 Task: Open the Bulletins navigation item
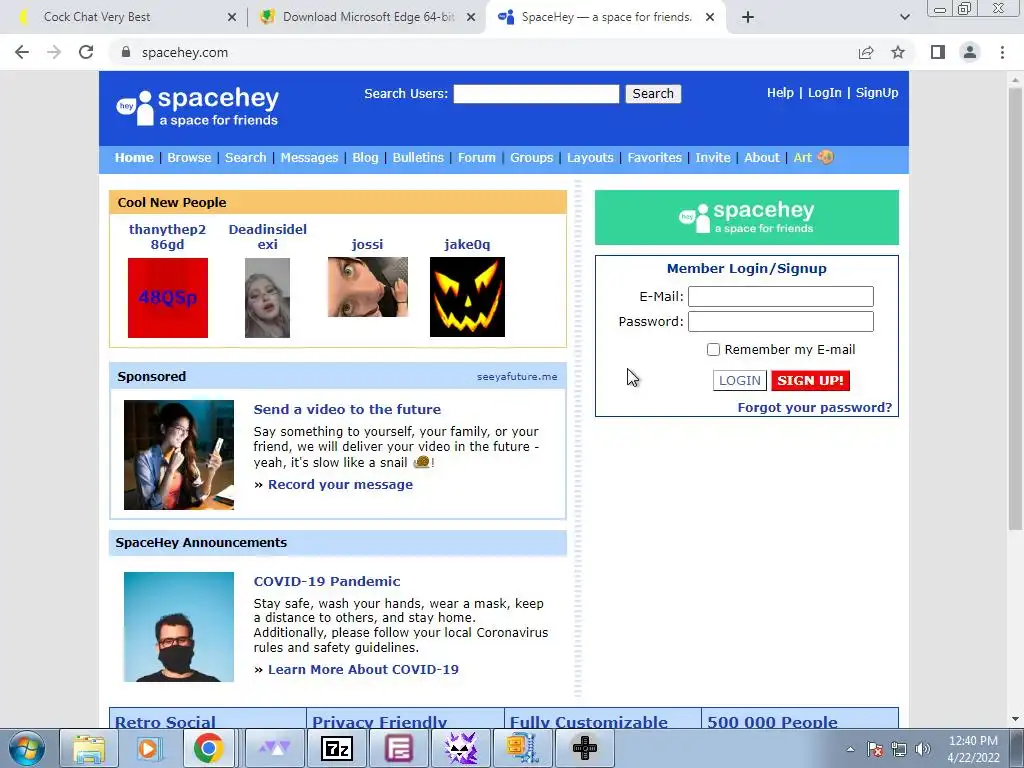(418, 157)
